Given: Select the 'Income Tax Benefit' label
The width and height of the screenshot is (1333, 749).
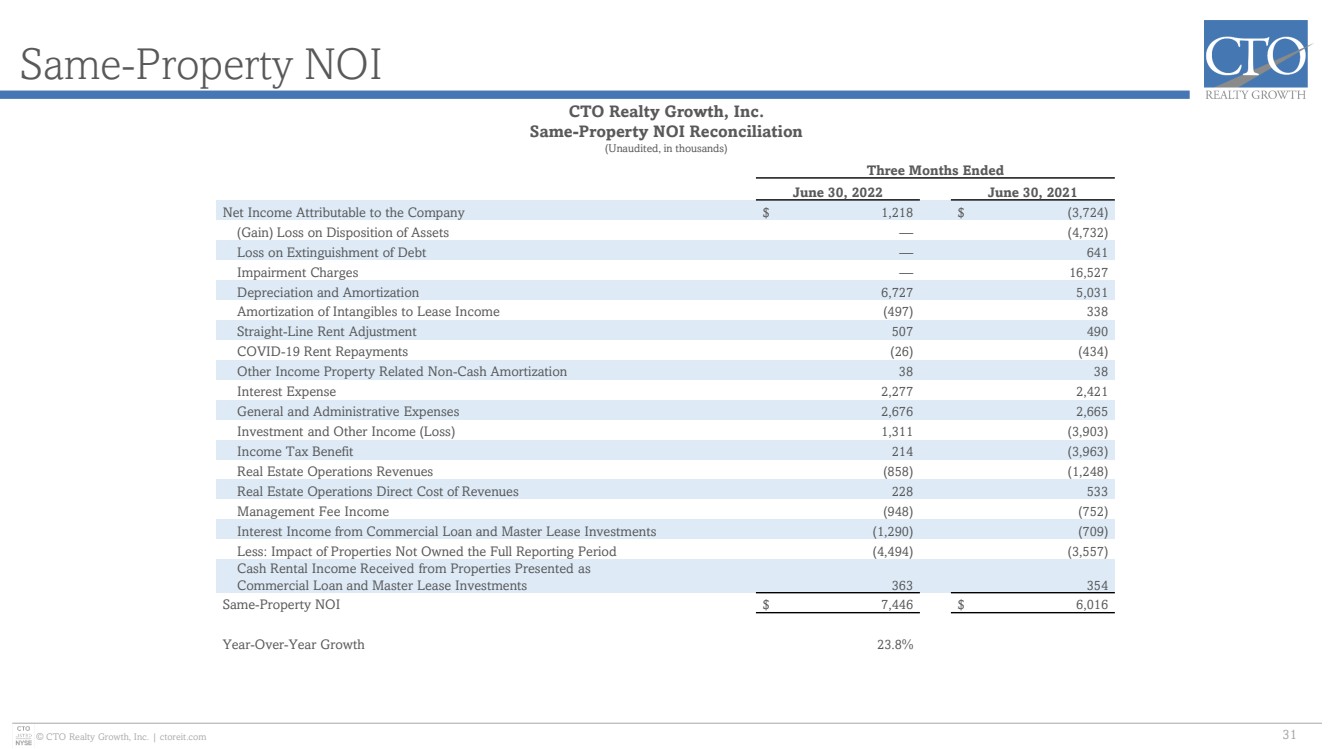Looking at the screenshot, I should tap(295, 452).
